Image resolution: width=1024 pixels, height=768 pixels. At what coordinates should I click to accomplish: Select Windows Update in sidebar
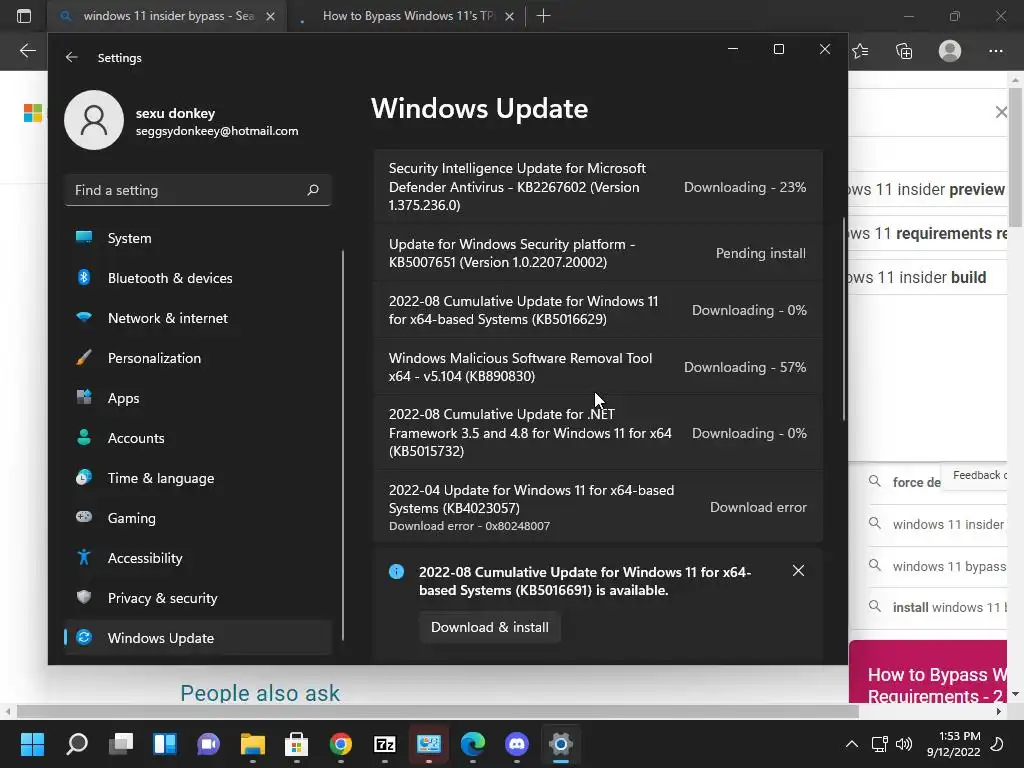tap(198, 638)
